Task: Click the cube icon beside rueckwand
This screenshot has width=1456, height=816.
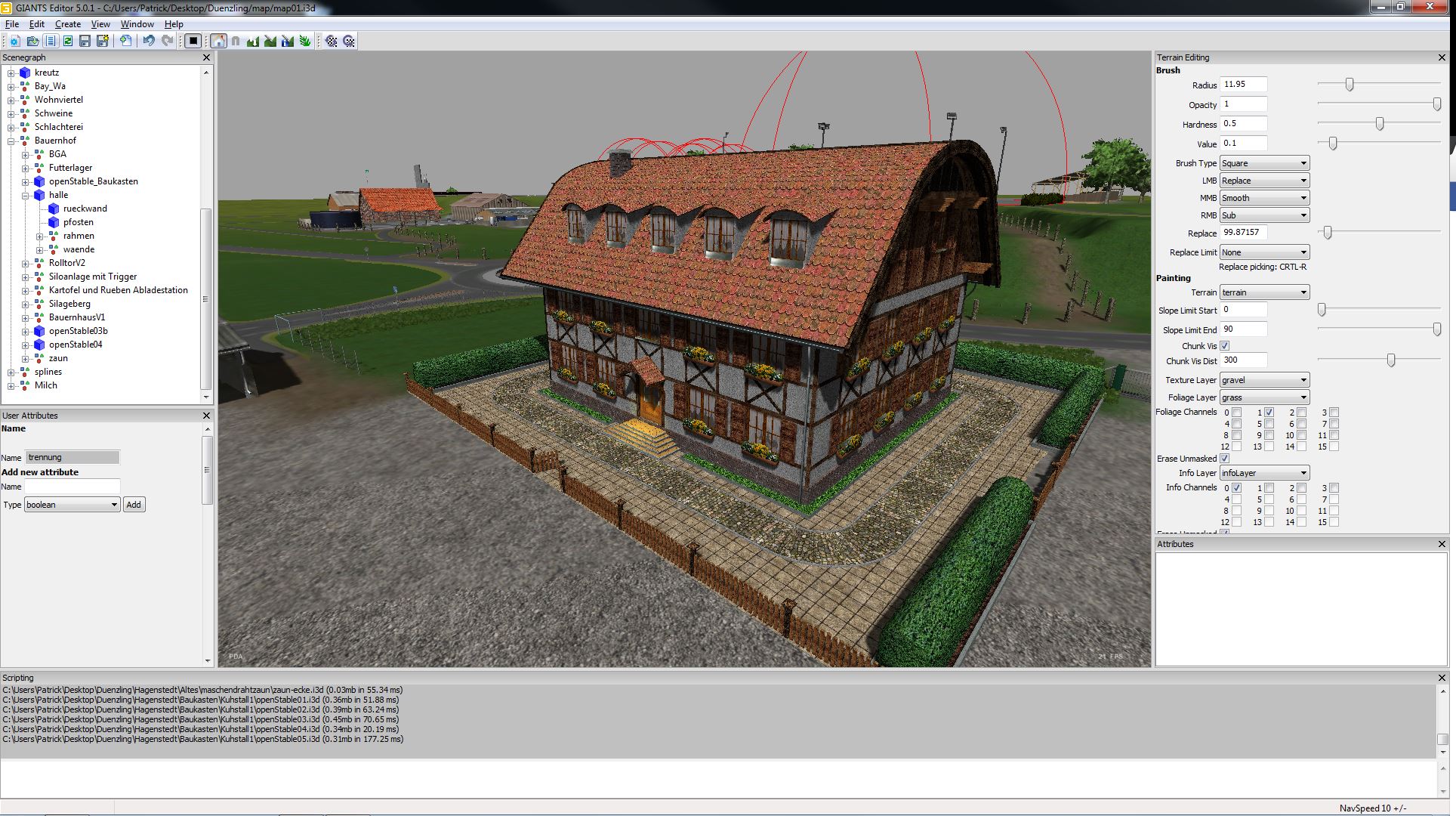Action: click(x=54, y=209)
